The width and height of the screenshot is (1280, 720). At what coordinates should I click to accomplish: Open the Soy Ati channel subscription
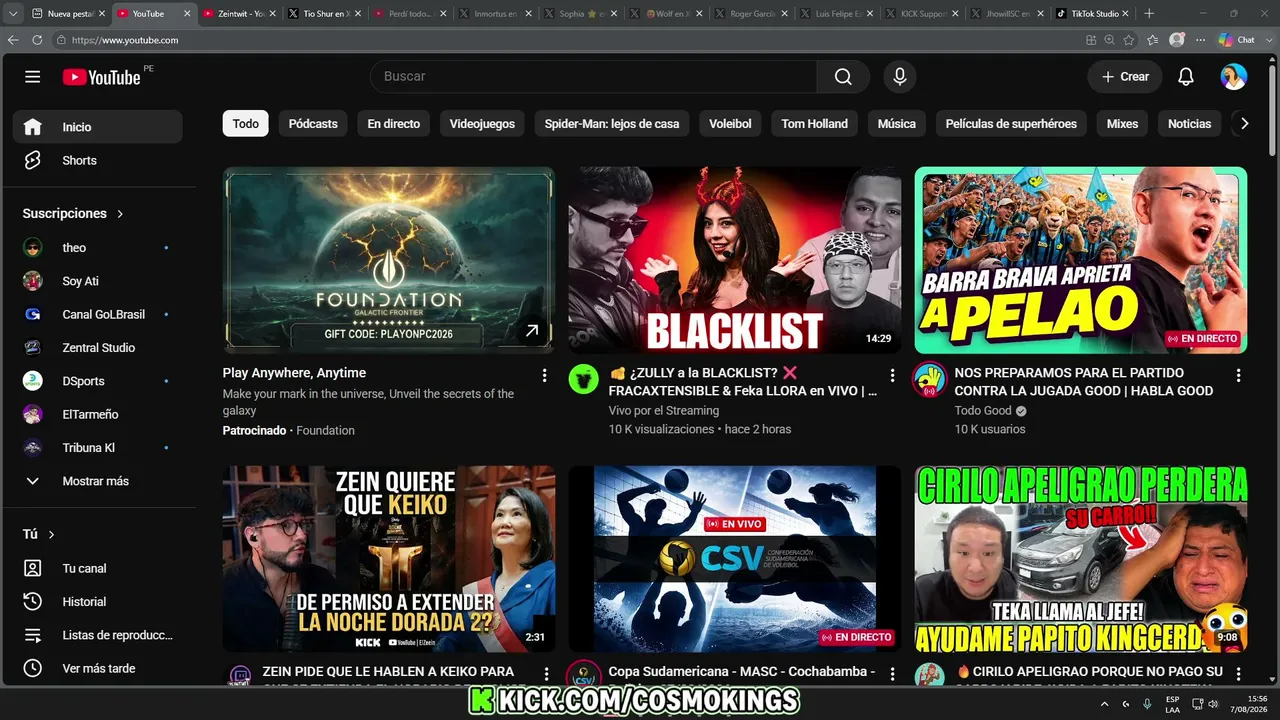(98, 281)
